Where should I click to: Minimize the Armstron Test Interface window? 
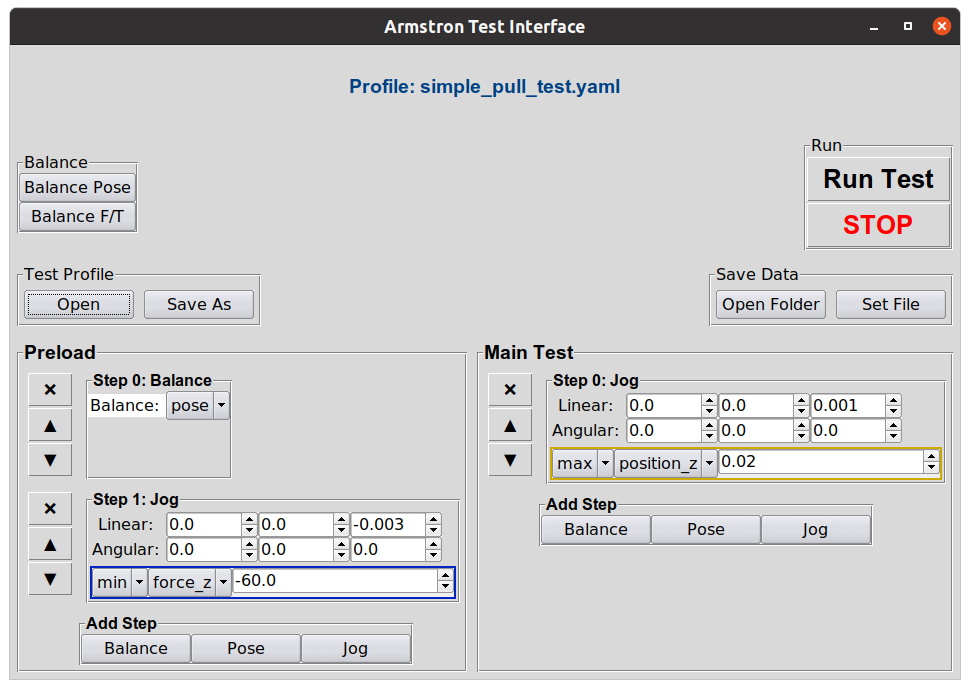[x=874, y=27]
